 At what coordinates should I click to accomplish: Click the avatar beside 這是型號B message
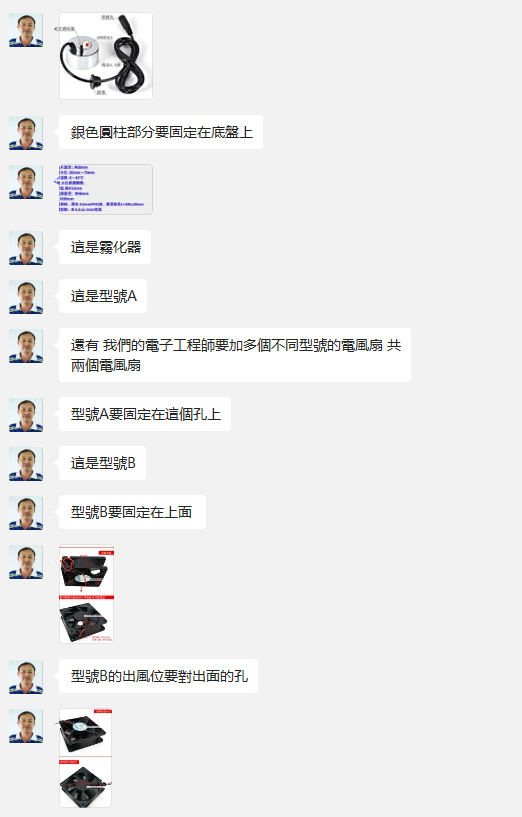pyautogui.click(x=26, y=464)
